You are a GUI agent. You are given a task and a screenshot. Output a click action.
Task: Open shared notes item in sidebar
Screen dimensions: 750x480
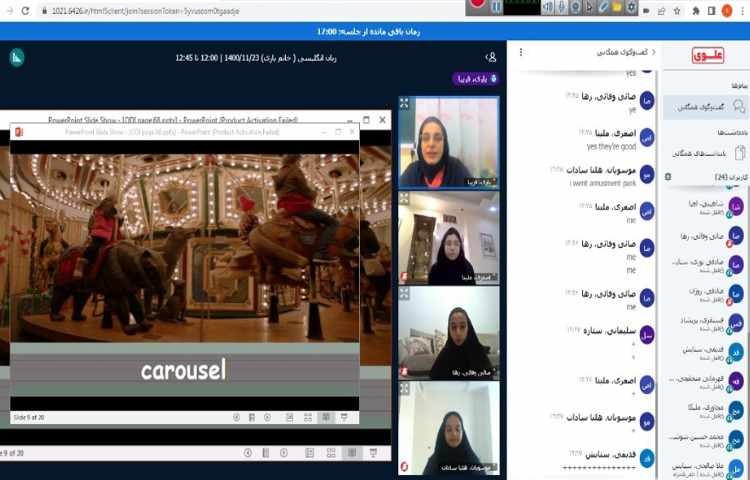click(706, 153)
